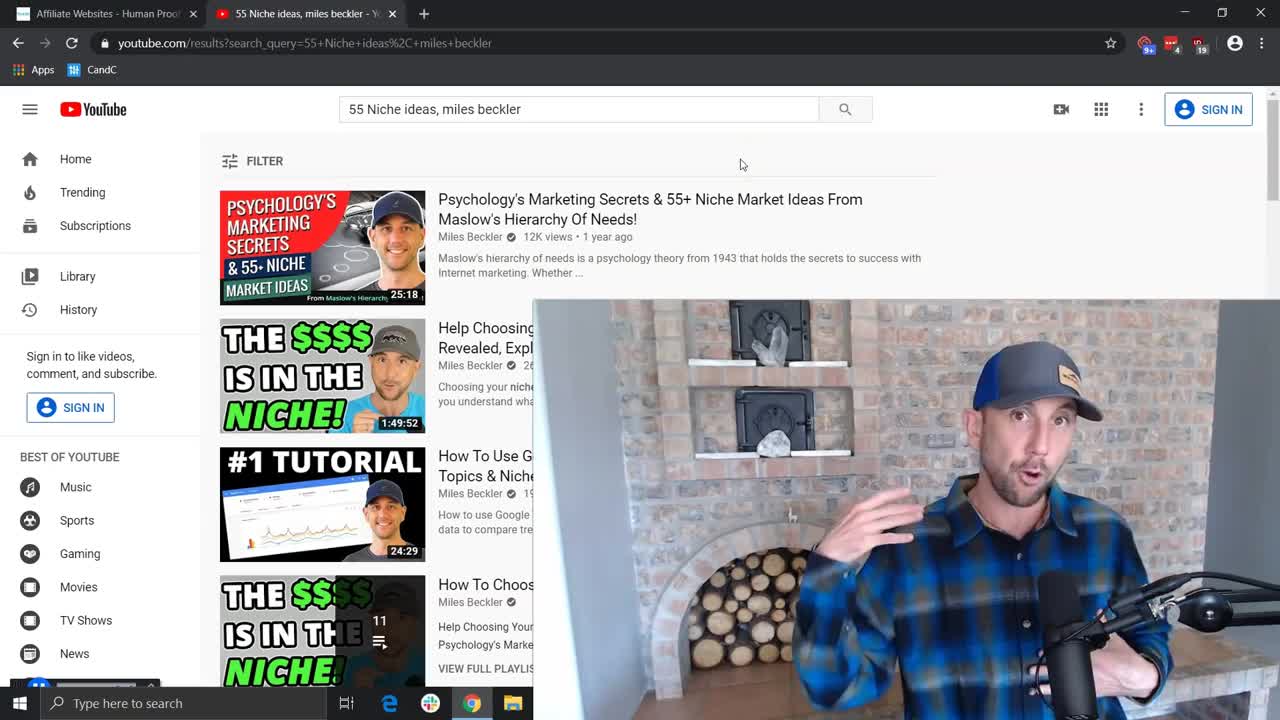The image size is (1280, 720).
Task: Click the sidebar SIGN IN button
Action: pyautogui.click(x=70, y=407)
